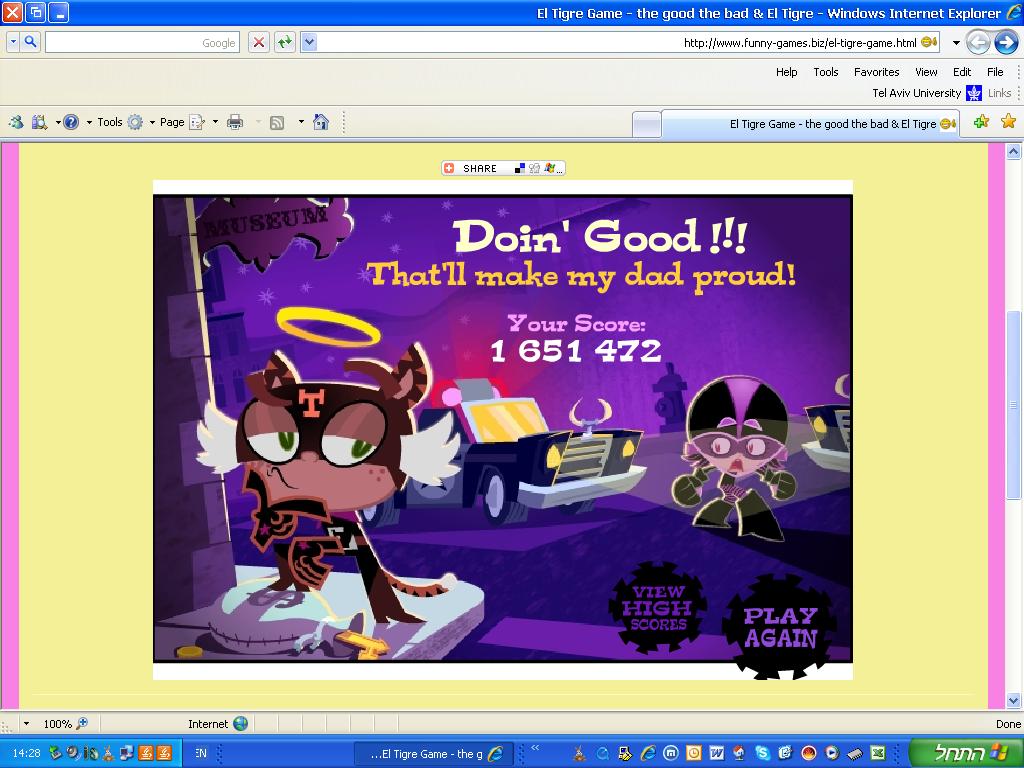
Task: Click the Research toolbar icon
Action: pyautogui.click(x=39, y=122)
